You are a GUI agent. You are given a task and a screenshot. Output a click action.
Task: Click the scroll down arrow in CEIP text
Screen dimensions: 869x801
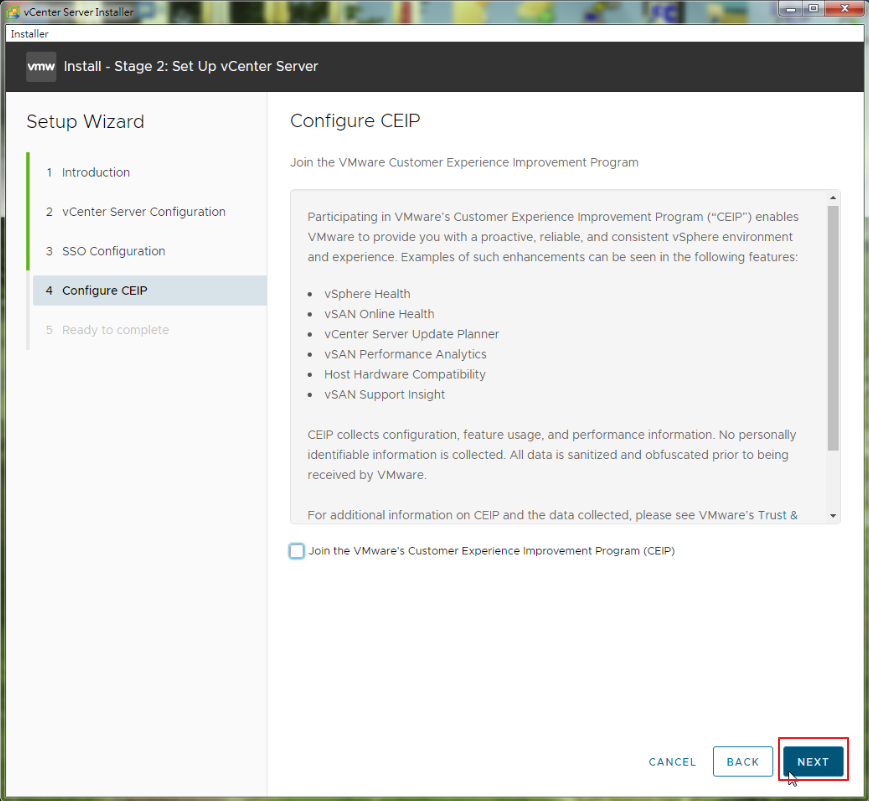(832, 516)
